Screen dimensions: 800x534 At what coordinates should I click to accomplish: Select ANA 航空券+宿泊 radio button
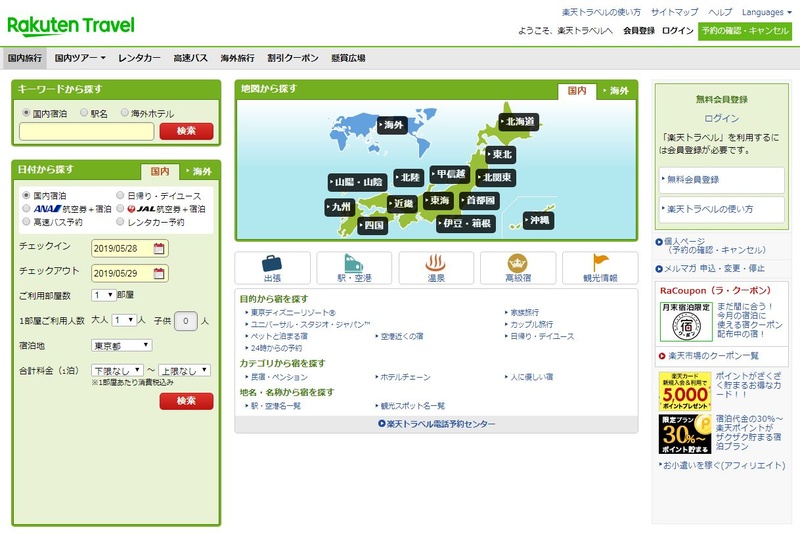pos(26,208)
